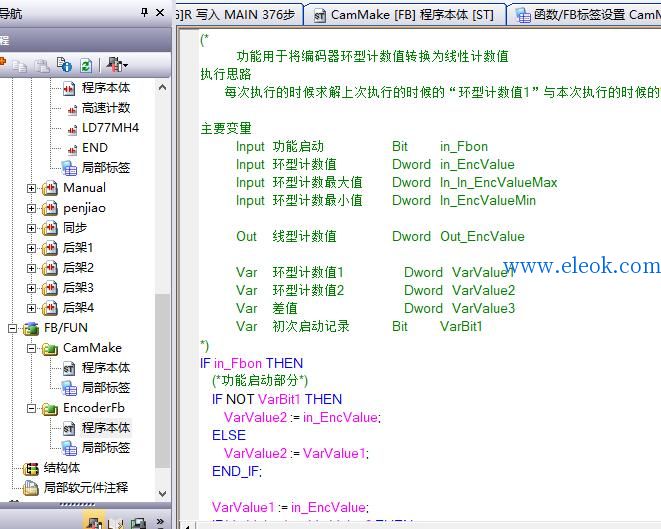
Task: Select the CamMake function block
Action: [92, 348]
